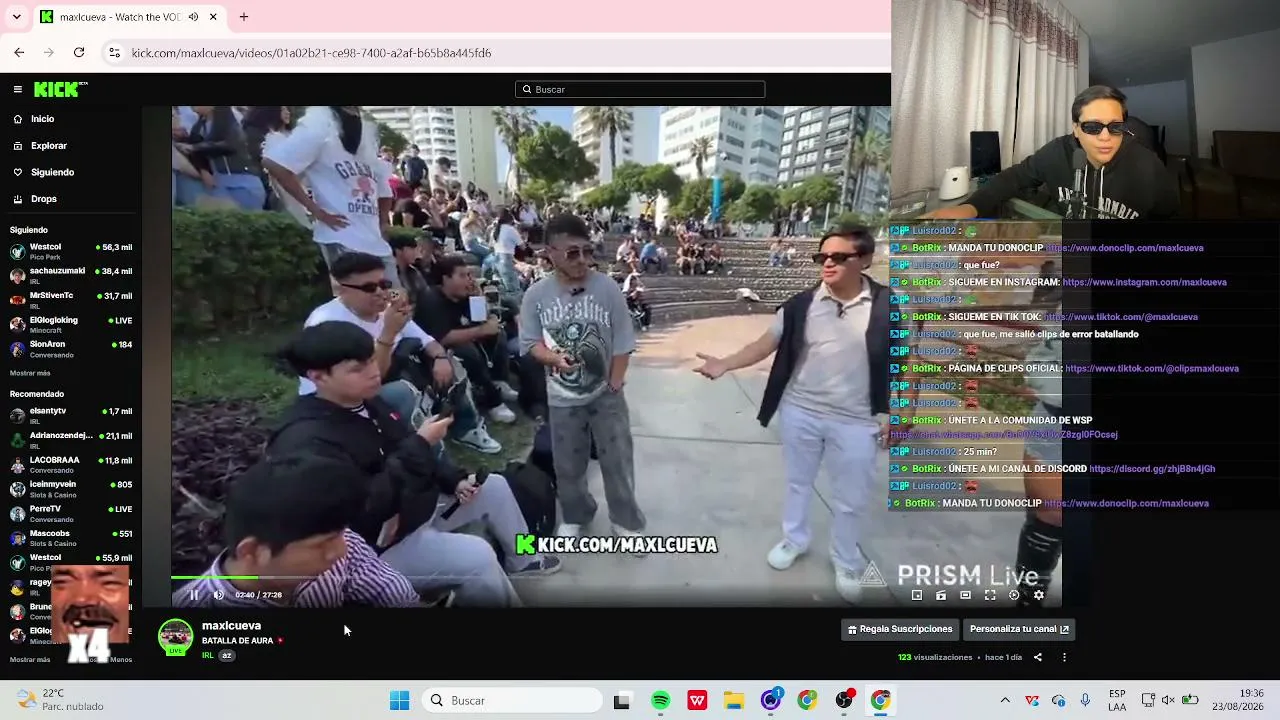Expand followed list with first Mostrar más
Viewport: 1280px width, 720px height.
pos(30,373)
